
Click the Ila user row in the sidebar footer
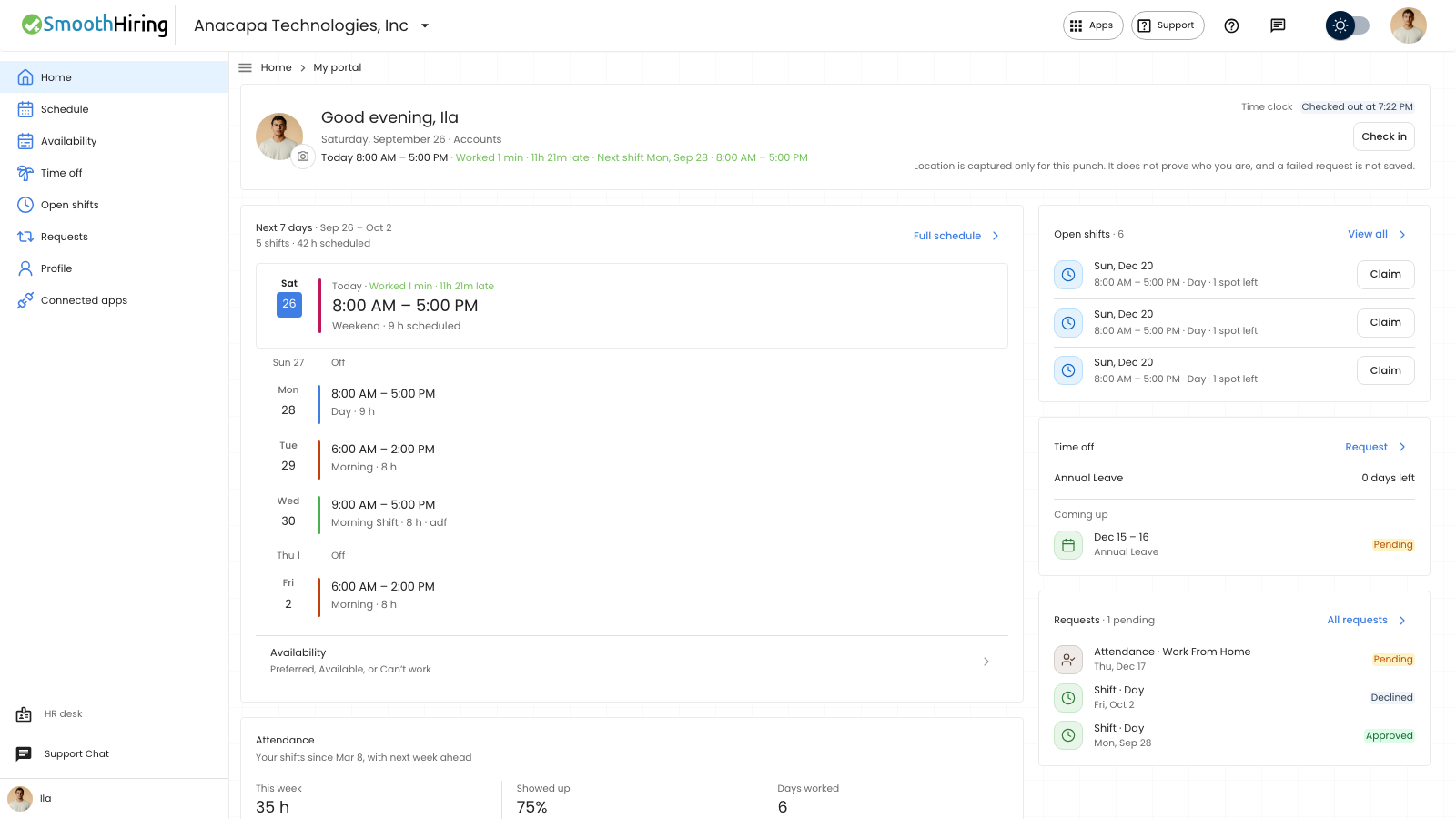pyautogui.click(x=114, y=799)
